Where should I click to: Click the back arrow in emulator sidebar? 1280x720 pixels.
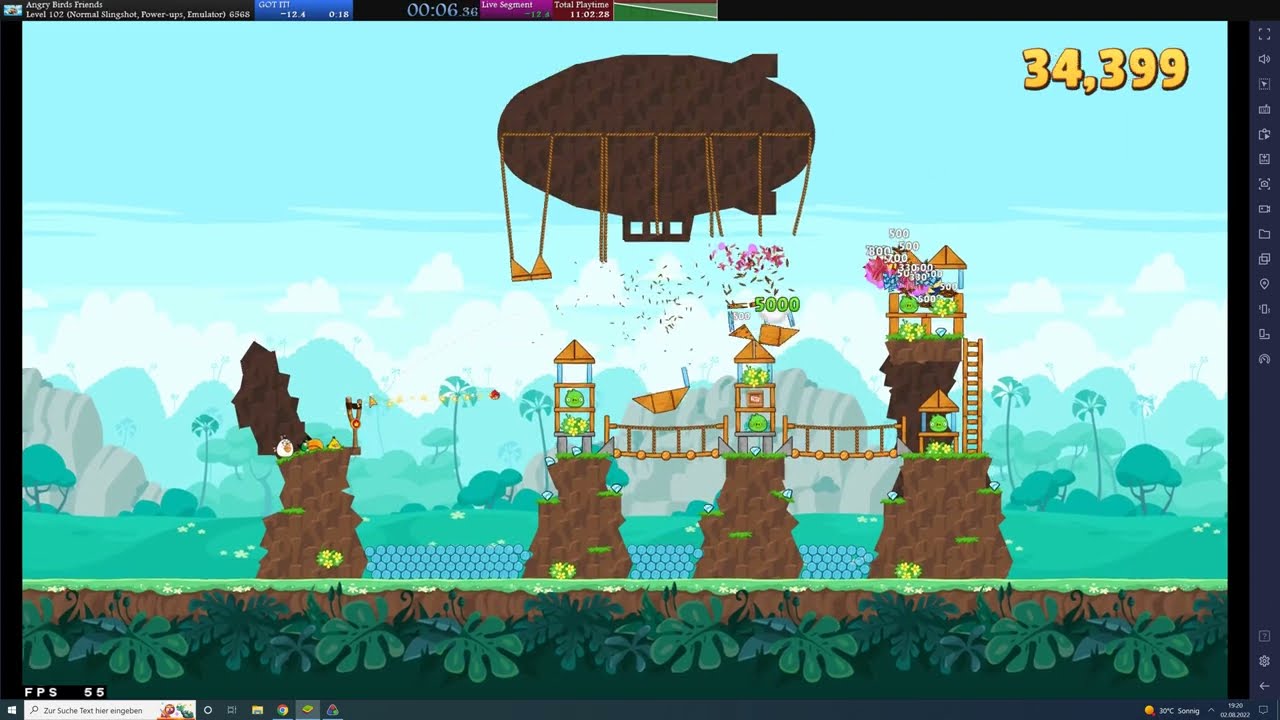tap(1264, 686)
